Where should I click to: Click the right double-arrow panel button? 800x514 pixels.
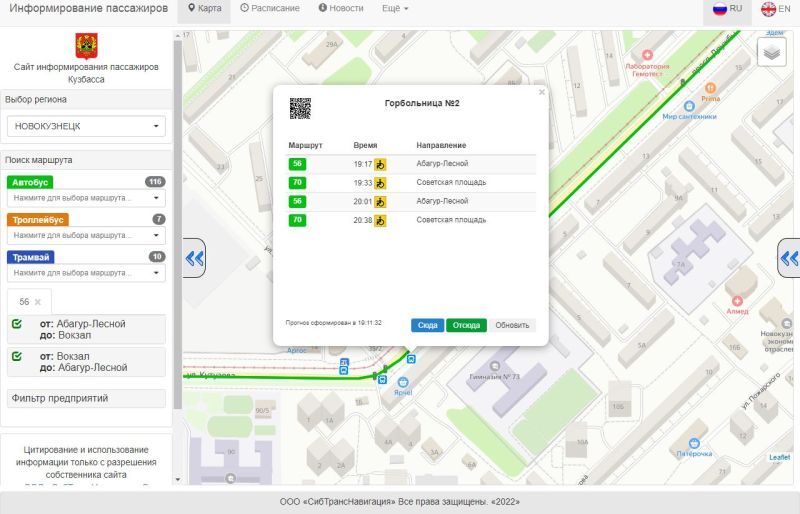pyautogui.click(x=789, y=258)
